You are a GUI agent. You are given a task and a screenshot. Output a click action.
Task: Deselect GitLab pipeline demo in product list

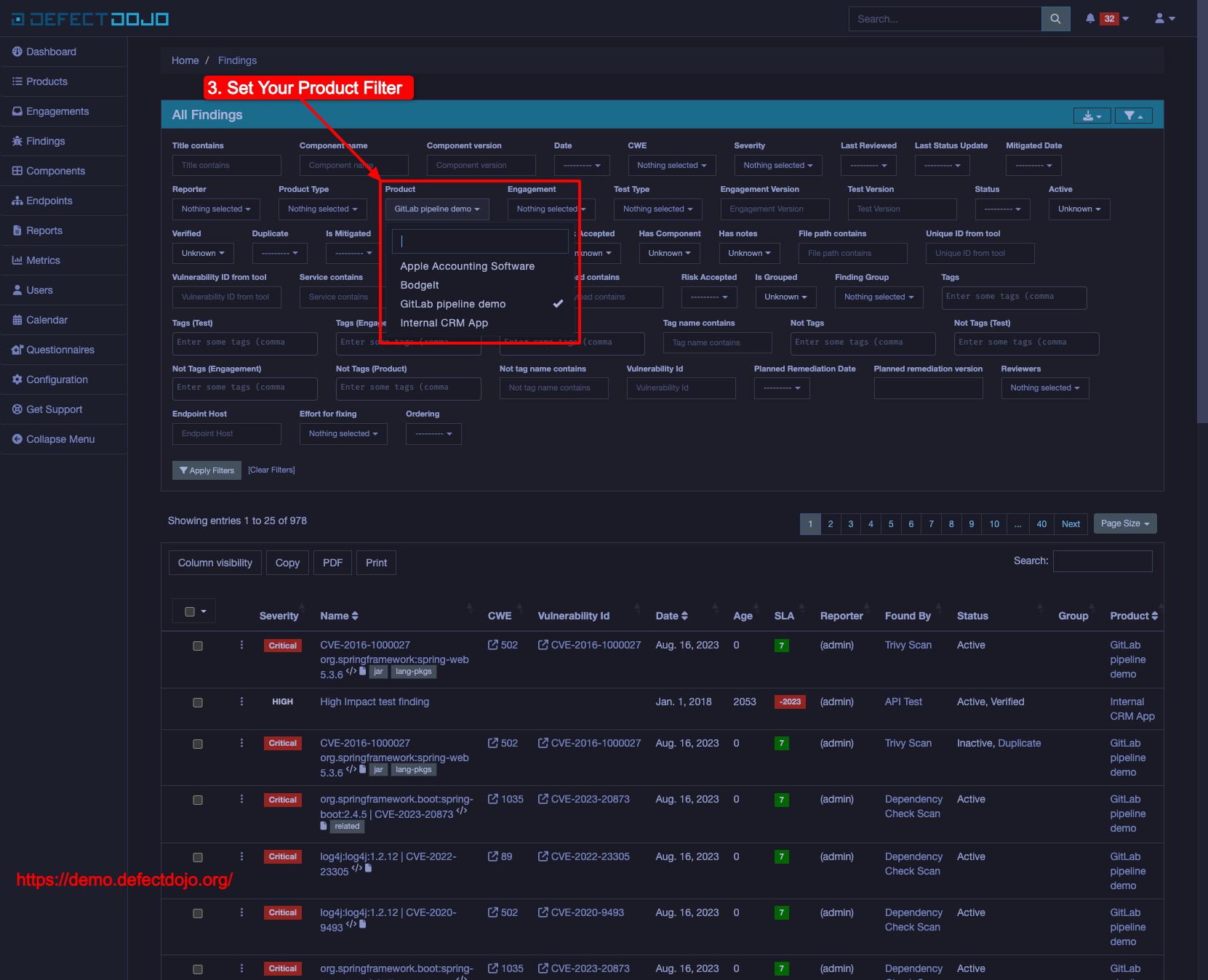tap(481, 304)
